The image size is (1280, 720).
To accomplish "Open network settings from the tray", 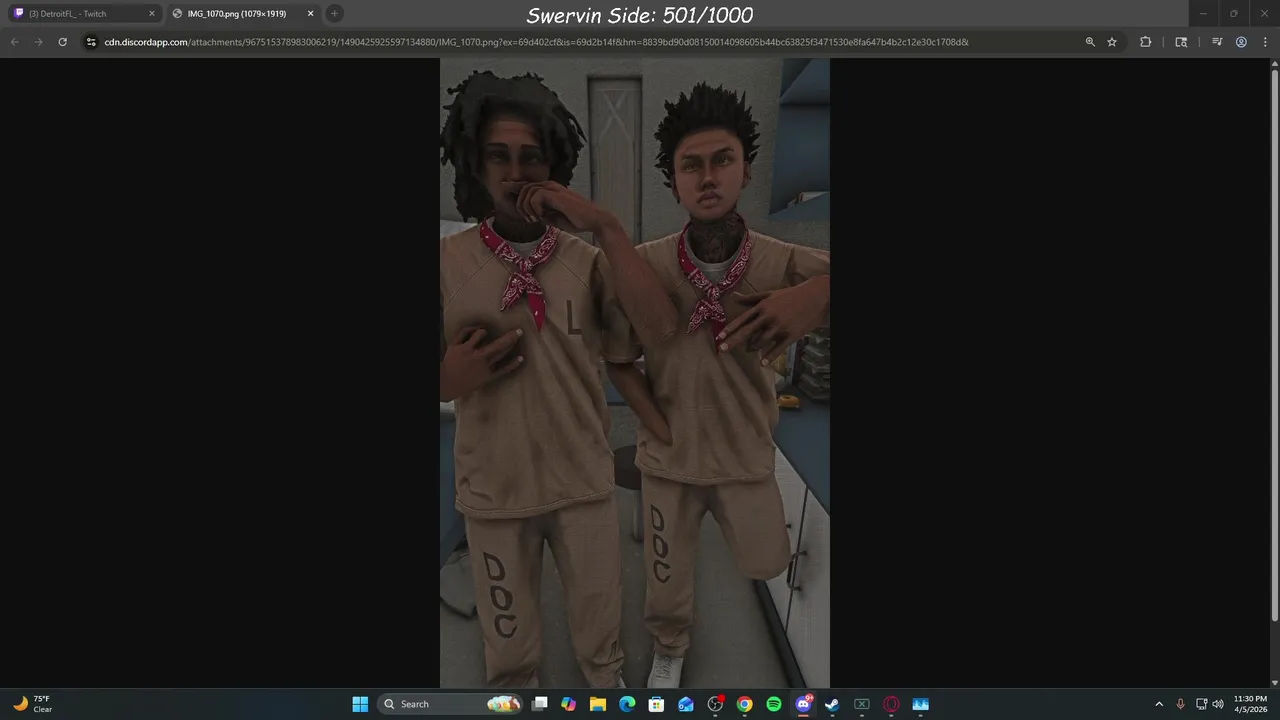I will [x=1202, y=704].
